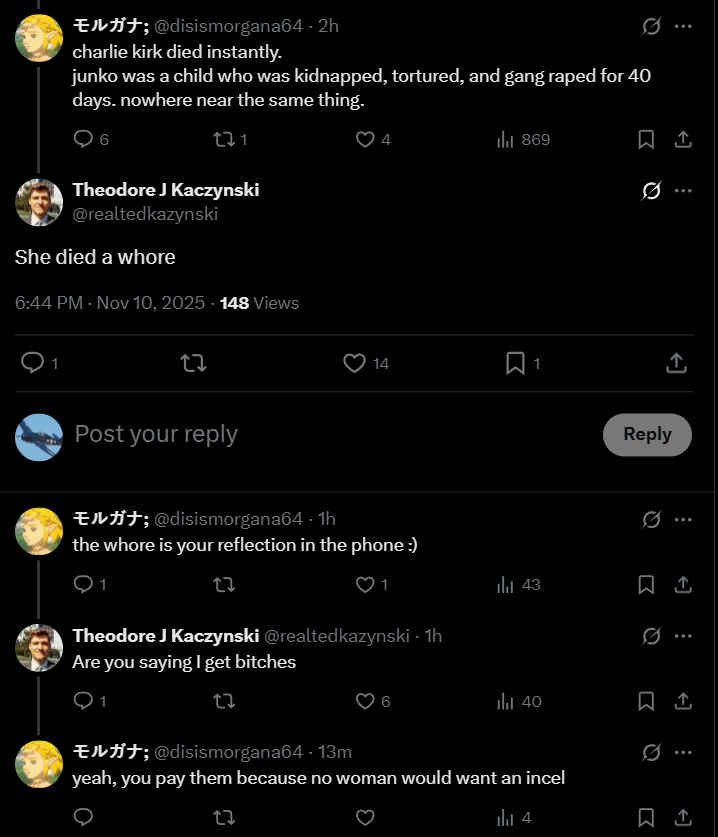Share the last reply about incel

tap(684, 818)
